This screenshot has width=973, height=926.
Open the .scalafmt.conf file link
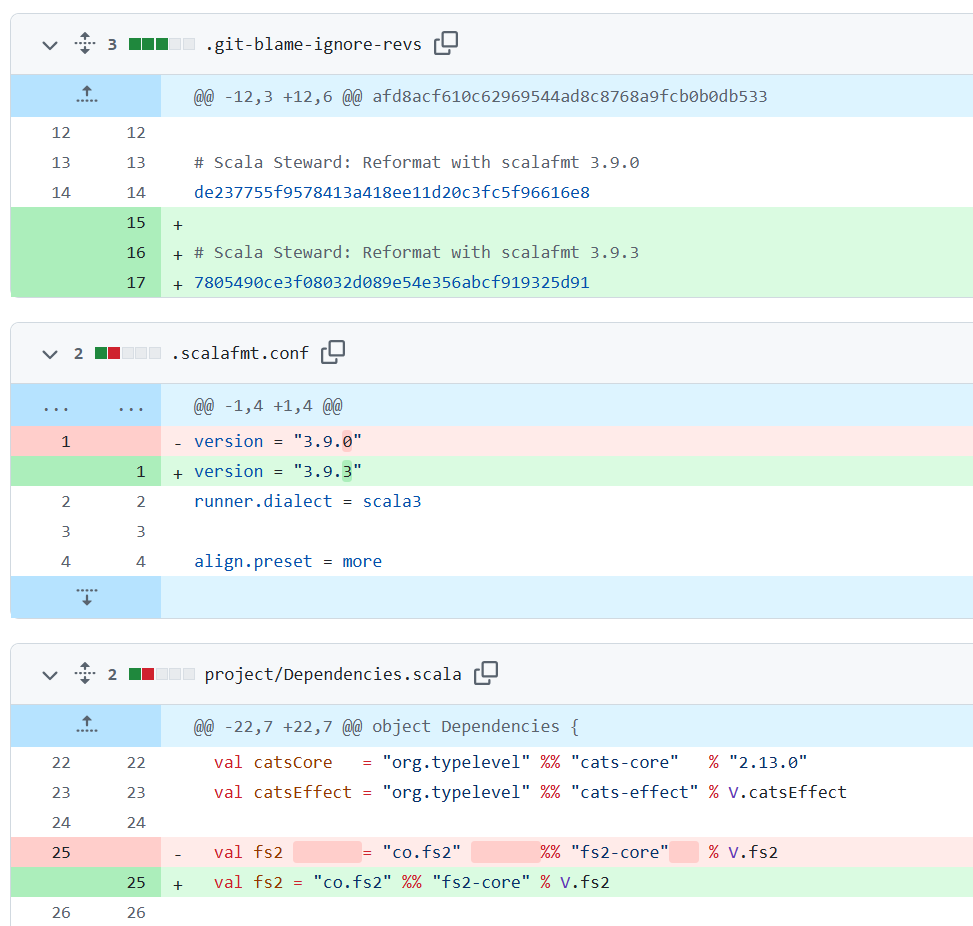pyautogui.click(x=239, y=353)
